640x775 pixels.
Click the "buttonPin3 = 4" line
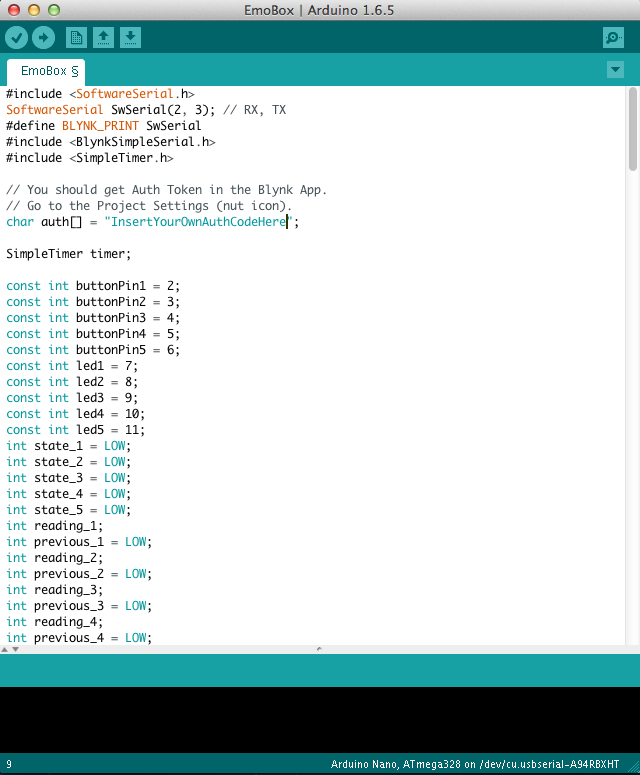click(93, 318)
